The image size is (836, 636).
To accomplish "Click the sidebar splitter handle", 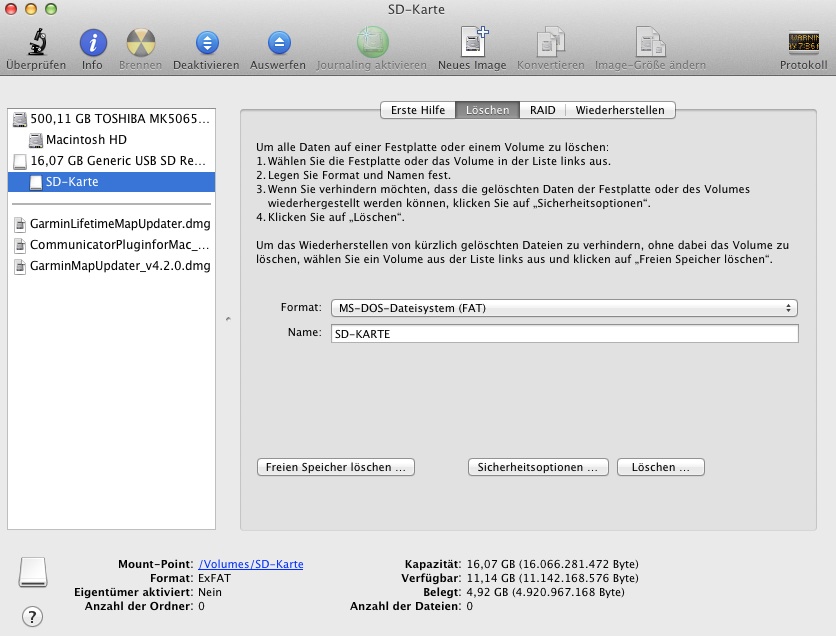I will pos(228,319).
